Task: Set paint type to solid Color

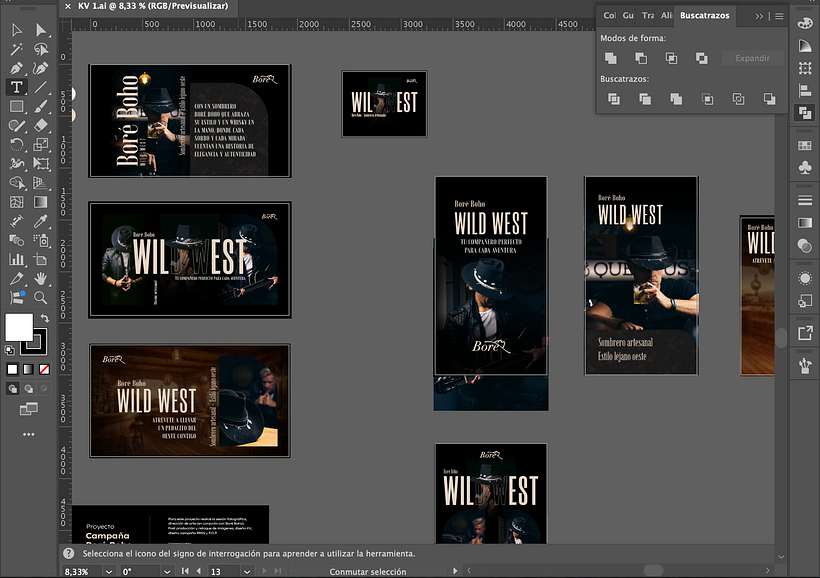Action: pos(13,369)
